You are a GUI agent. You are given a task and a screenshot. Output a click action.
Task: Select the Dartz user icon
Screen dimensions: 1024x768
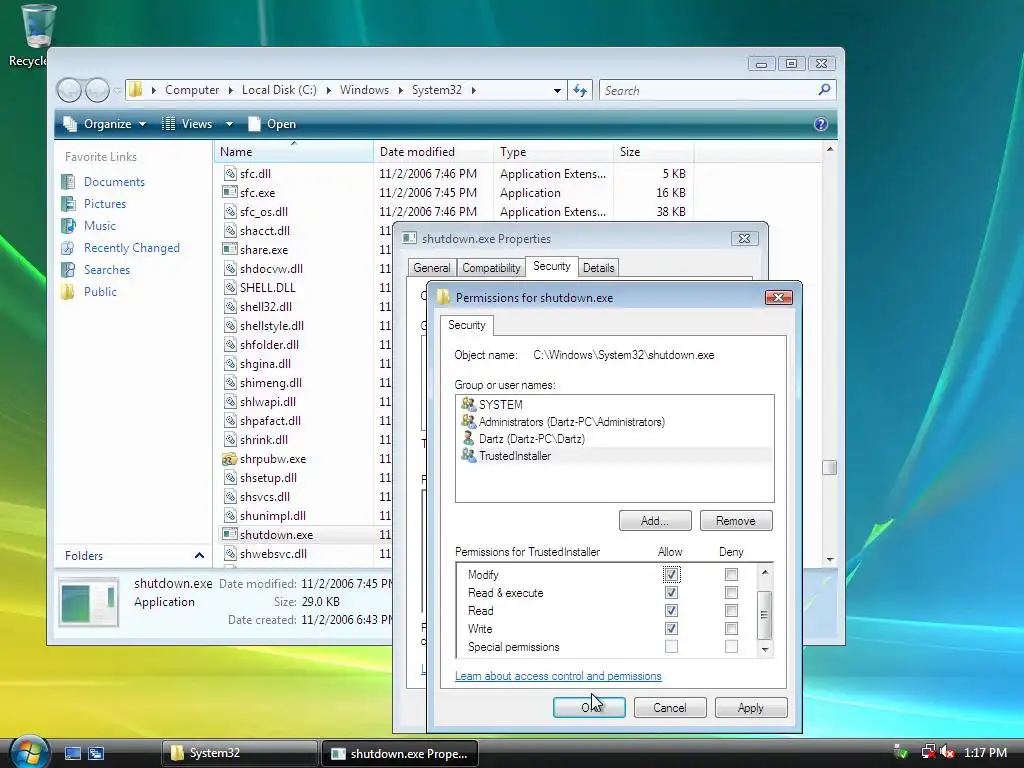[x=468, y=438]
